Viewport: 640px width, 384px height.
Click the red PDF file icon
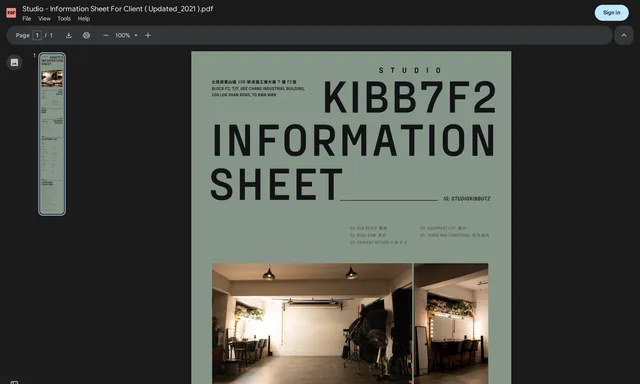pos(11,13)
